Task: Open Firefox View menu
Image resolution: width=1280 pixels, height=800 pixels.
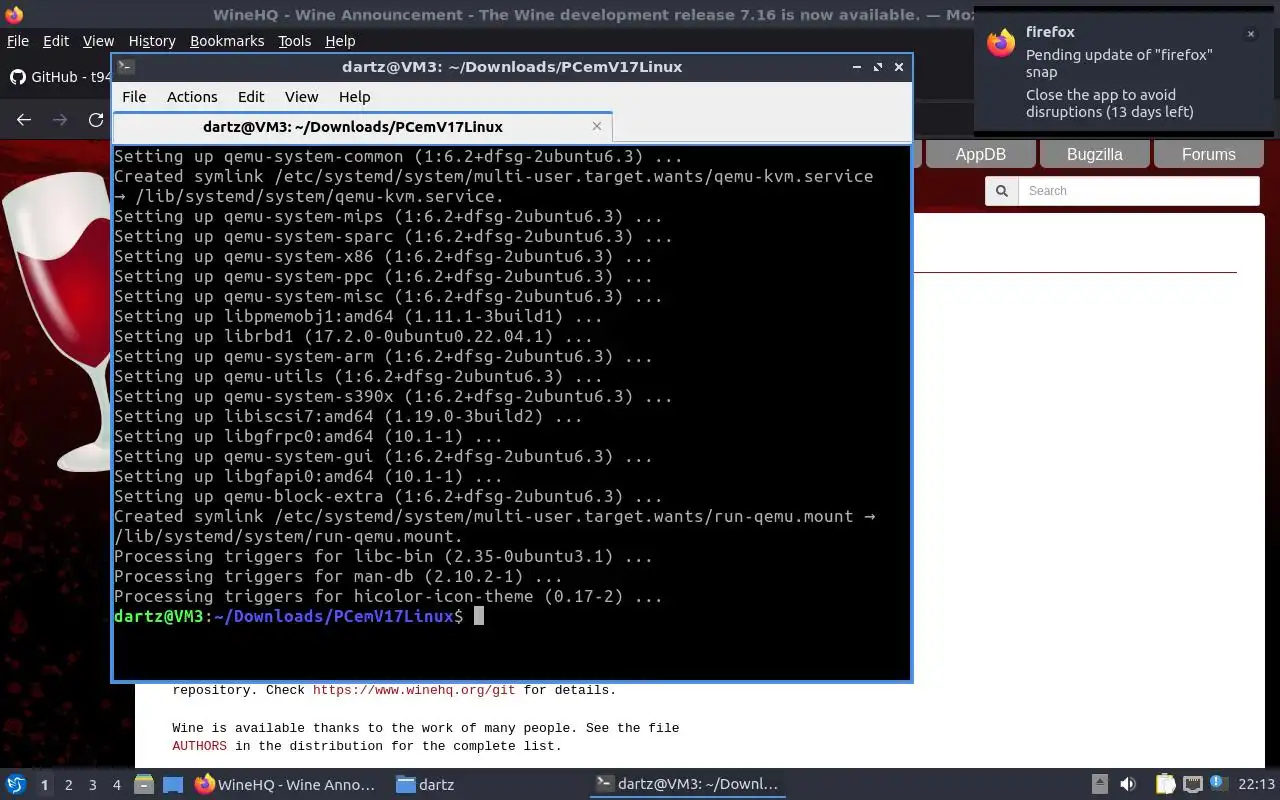Action: (x=98, y=41)
